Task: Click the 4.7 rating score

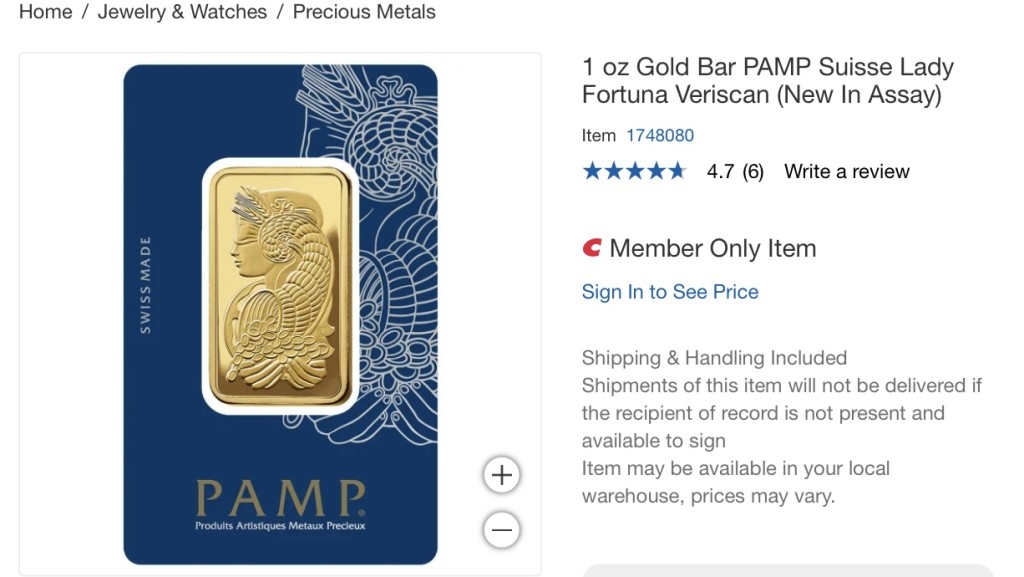Action: point(720,171)
